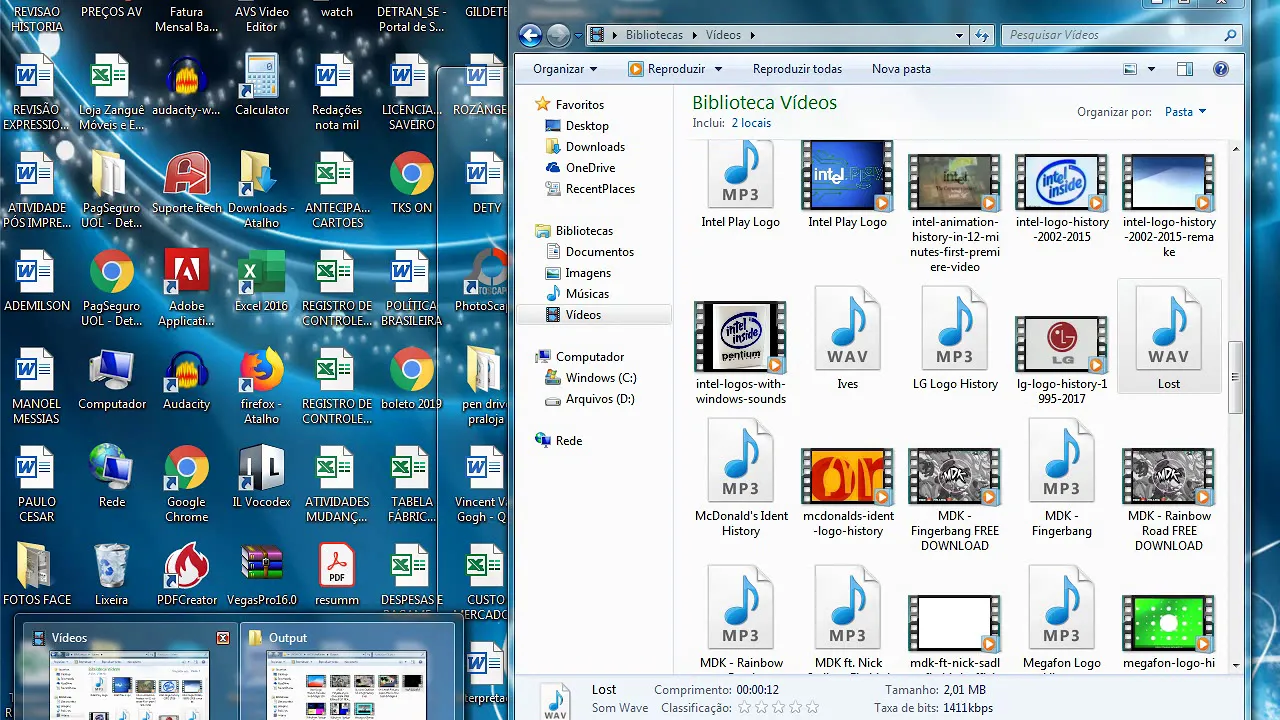Open the Suporte Itech desktop icon
Image resolution: width=1280 pixels, height=720 pixels.
tap(186, 184)
